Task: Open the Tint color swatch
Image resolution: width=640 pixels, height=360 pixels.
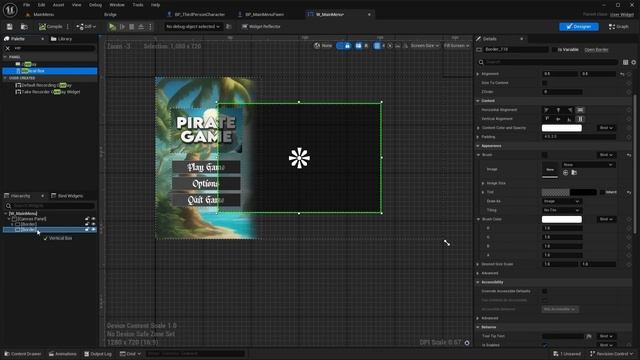Action: 569,192
